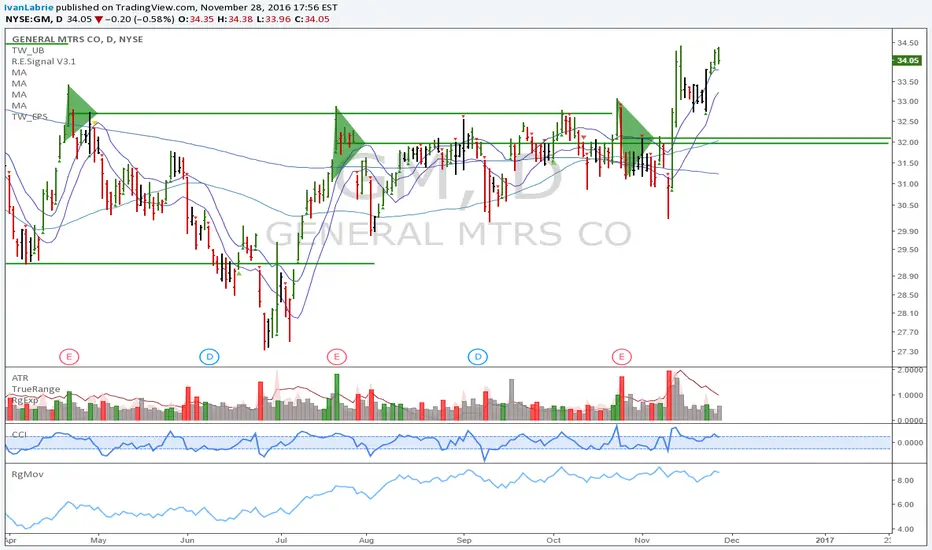Click the 1.0000 ATR scale label
This screenshot has width=932, height=550.
pos(911,395)
